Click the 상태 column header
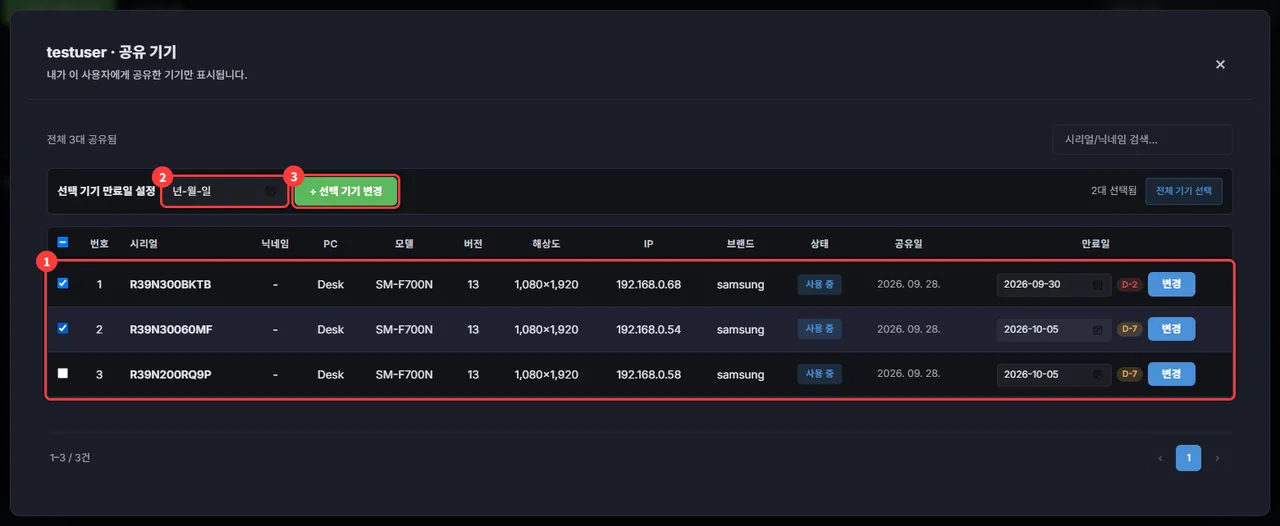Screen dimensions: 1280x526 pos(820,243)
